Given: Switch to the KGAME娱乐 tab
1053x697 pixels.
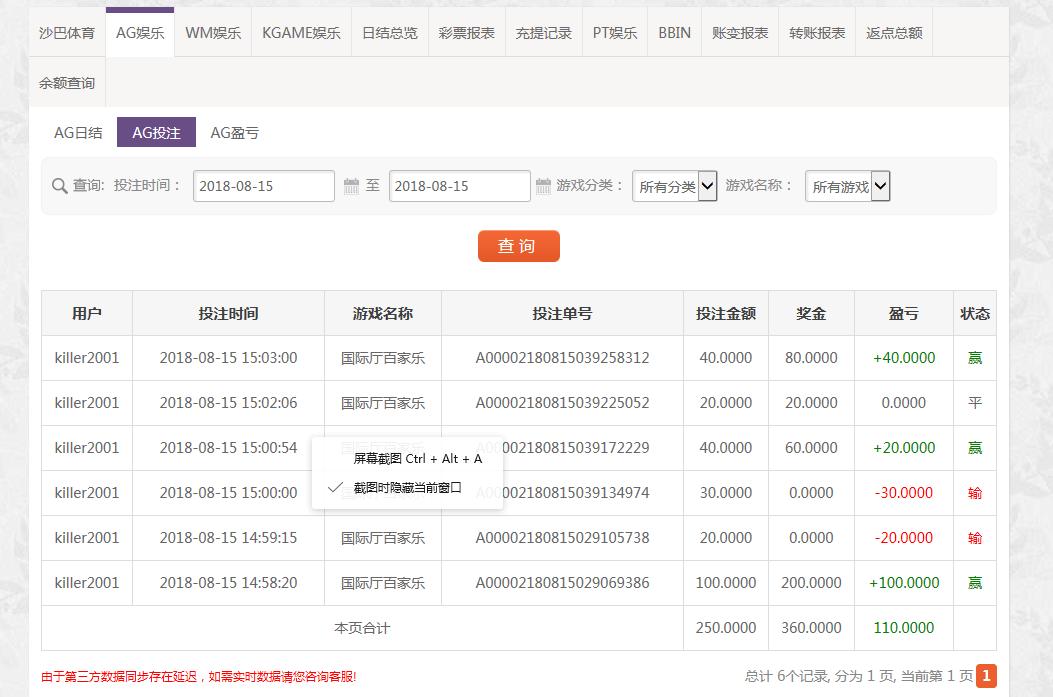Looking at the screenshot, I should click(x=301, y=33).
